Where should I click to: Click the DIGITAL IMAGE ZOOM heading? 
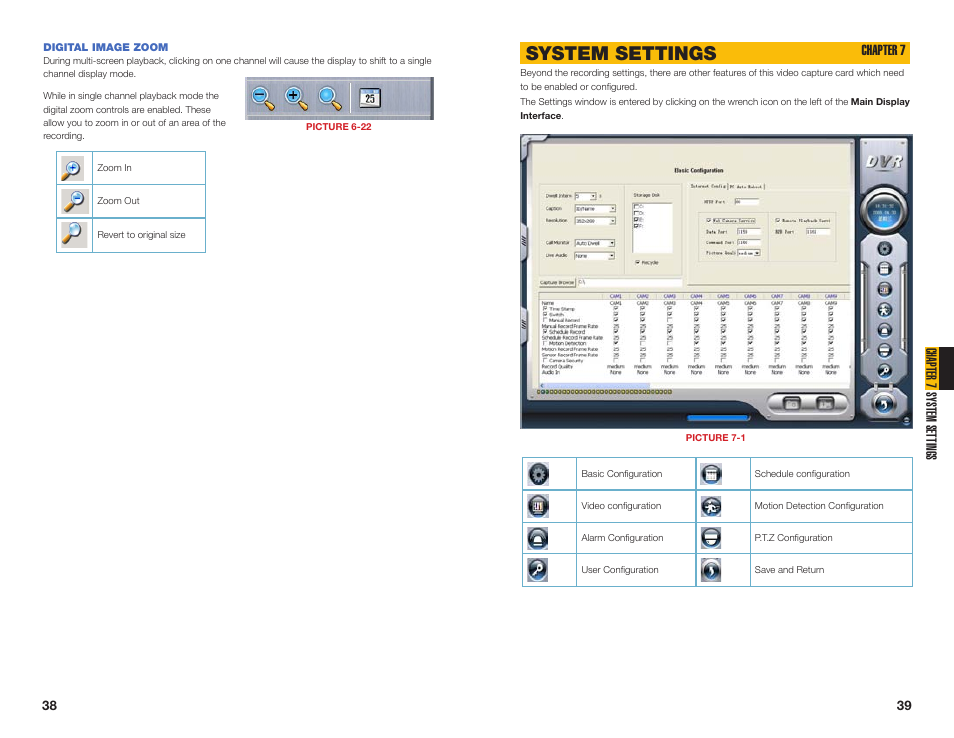coord(105,47)
